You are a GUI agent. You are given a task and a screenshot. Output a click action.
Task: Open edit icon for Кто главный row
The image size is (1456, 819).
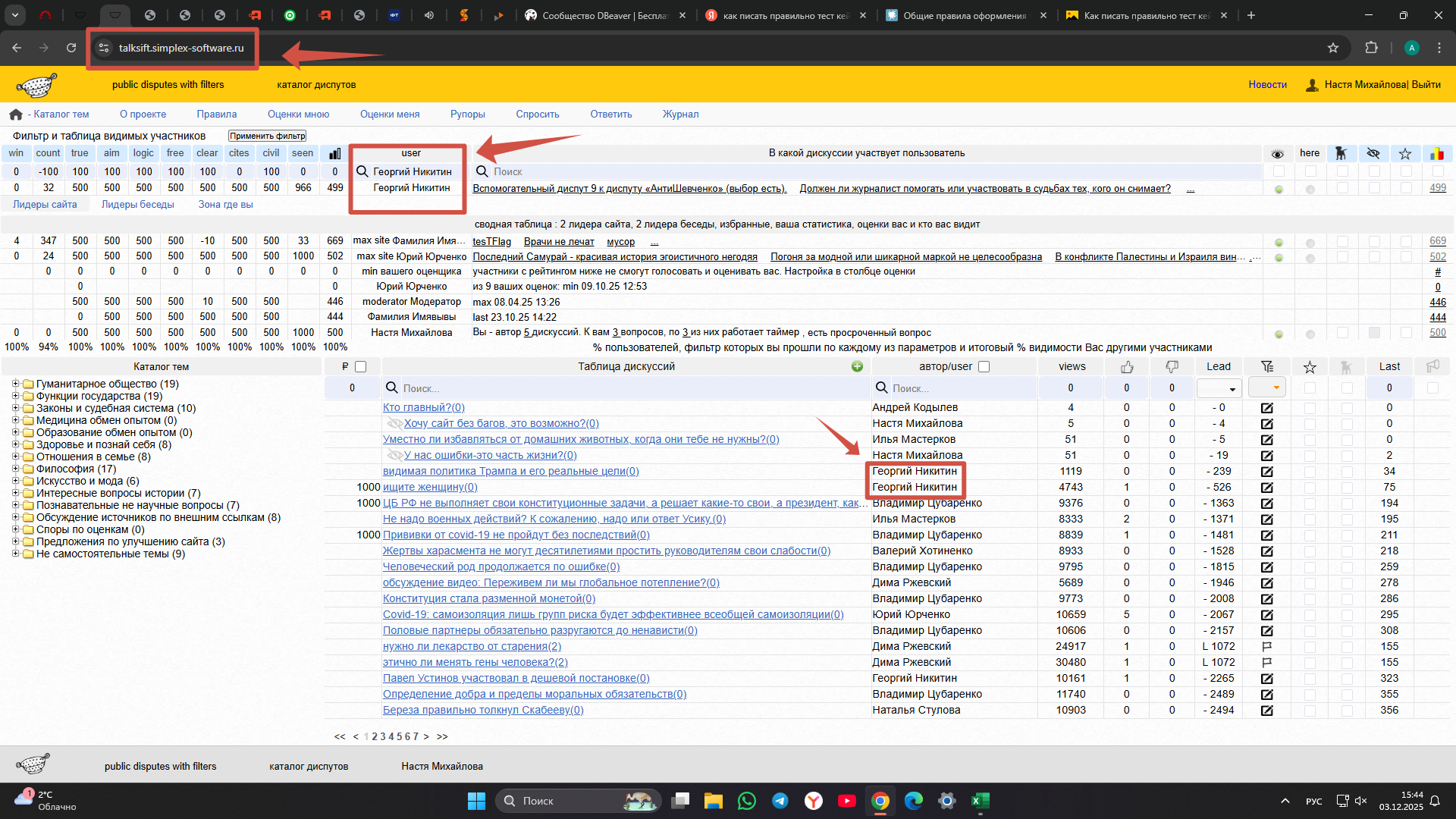click(x=1267, y=408)
